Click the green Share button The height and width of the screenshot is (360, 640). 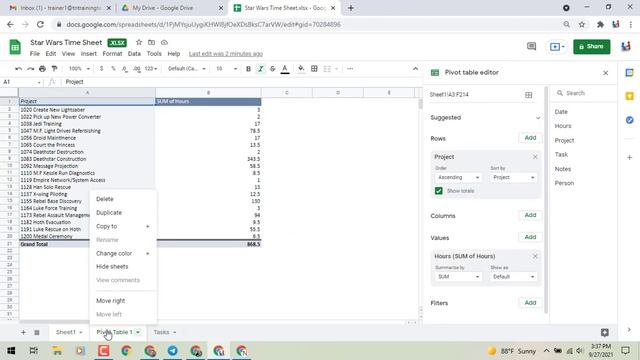coord(591,47)
